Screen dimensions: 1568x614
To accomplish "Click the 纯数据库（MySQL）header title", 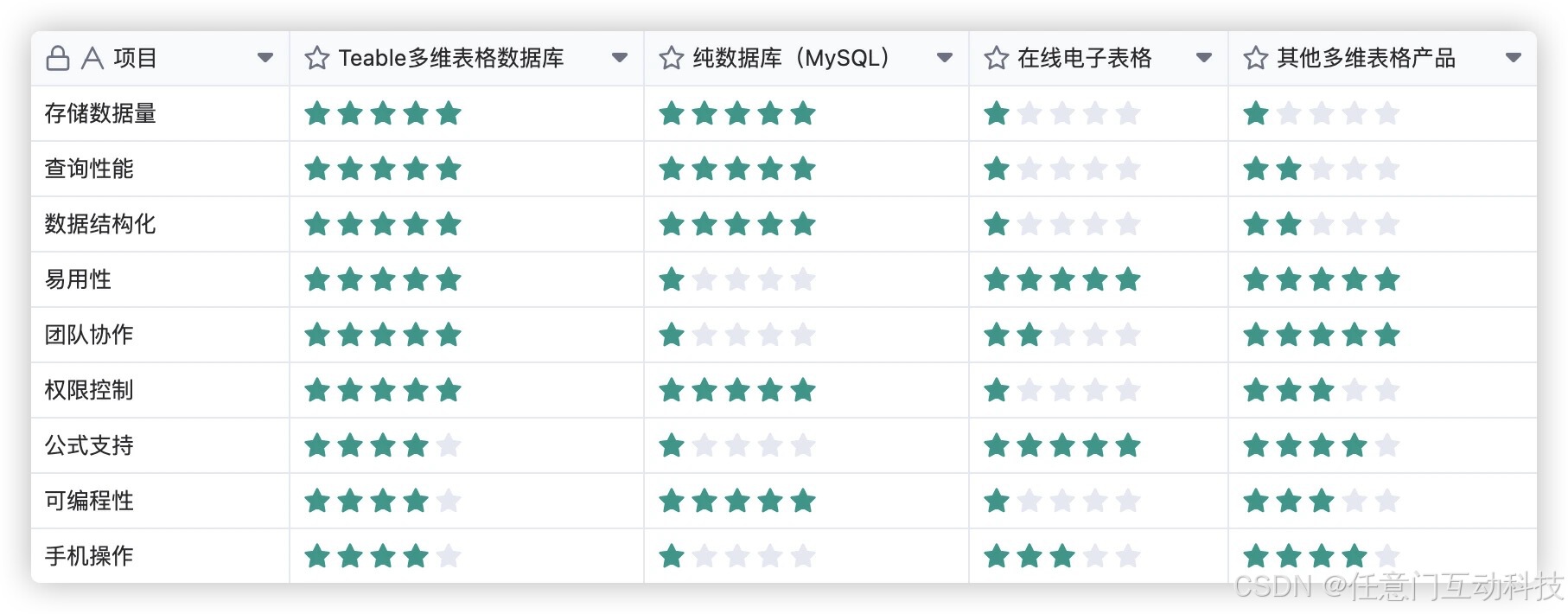I will pos(792,58).
